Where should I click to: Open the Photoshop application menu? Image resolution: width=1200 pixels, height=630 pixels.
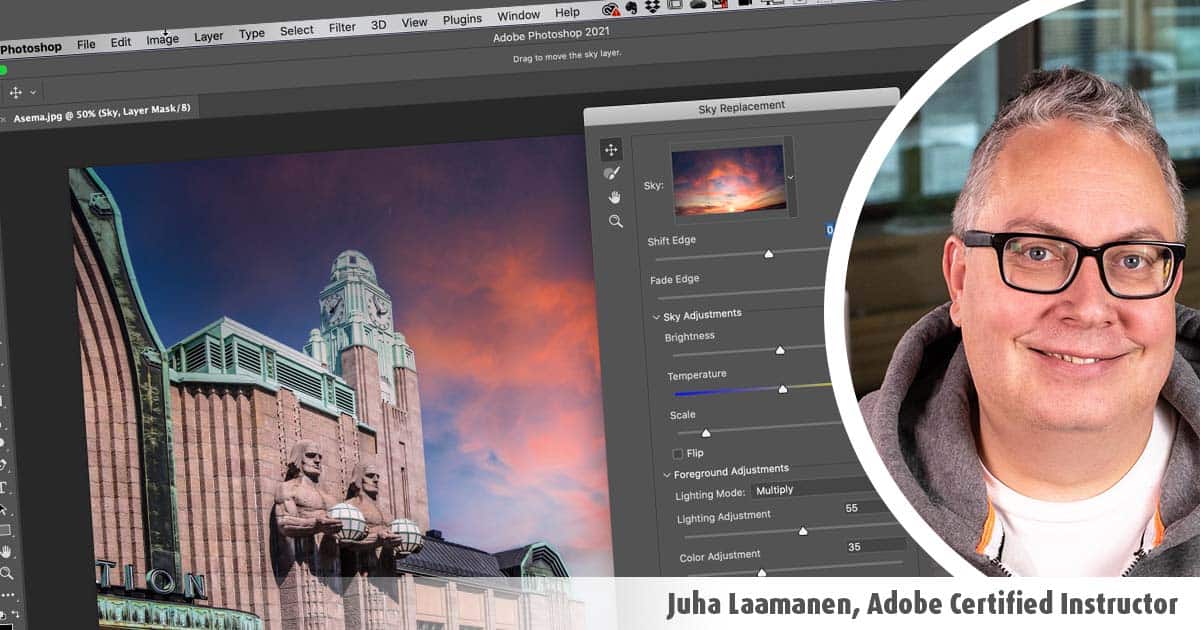point(30,47)
